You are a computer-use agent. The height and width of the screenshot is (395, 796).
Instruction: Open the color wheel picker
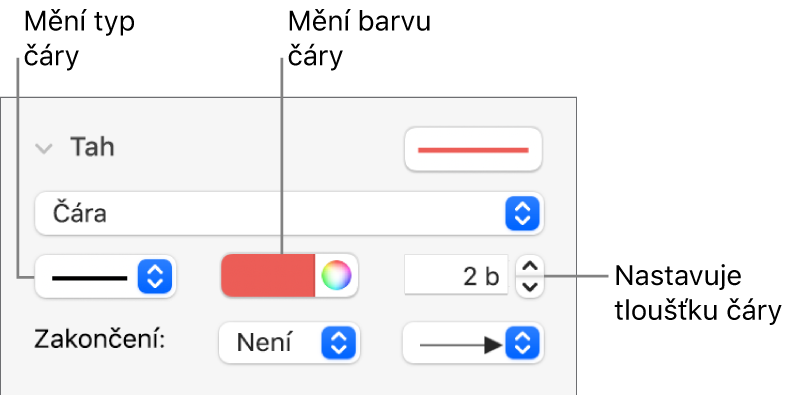pos(336,276)
